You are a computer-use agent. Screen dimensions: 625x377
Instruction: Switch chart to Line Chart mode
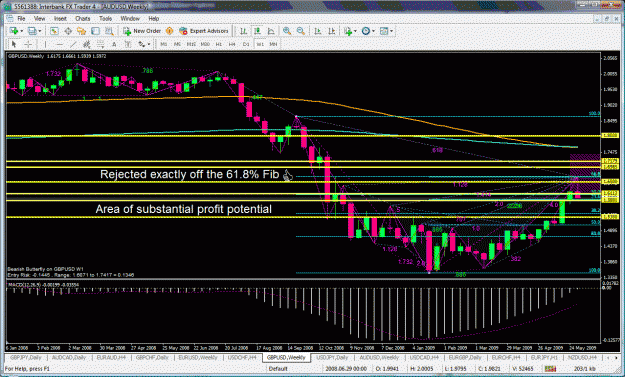pyautogui.click(x=271, y=31)
